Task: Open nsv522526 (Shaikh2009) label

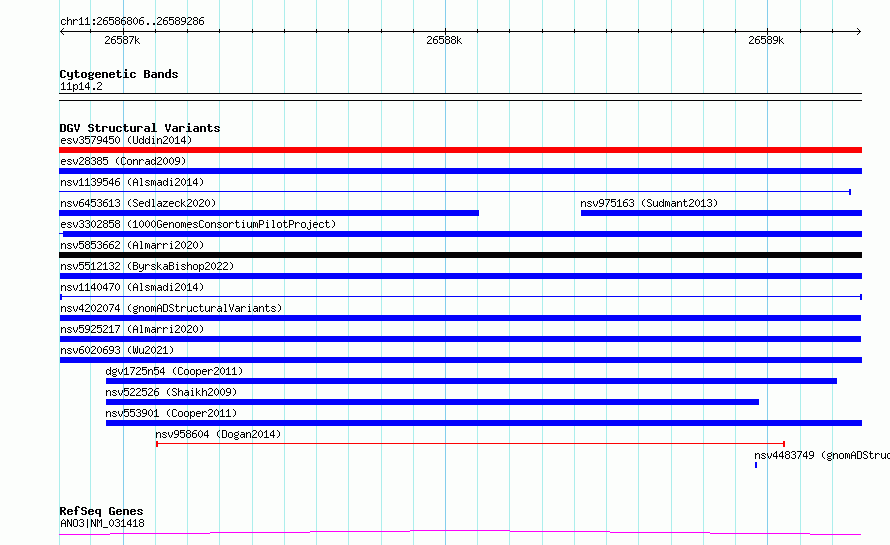Action: (171, 392)
